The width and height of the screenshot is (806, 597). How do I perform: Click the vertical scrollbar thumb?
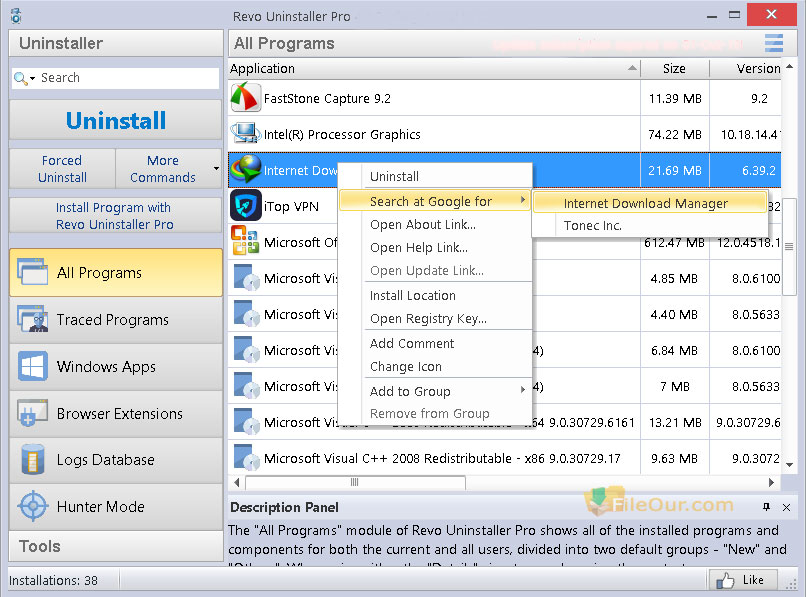(x=789, y=247)
